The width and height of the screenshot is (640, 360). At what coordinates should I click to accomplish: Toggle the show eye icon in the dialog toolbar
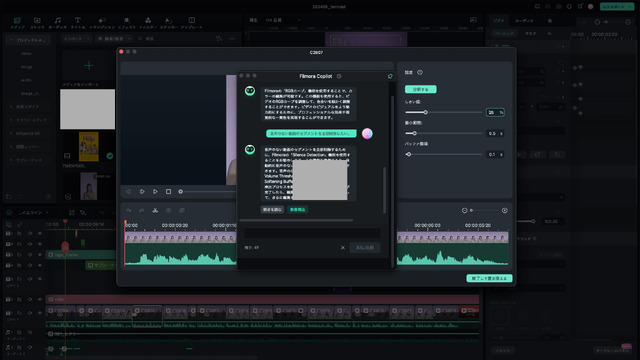pos(168,211)
